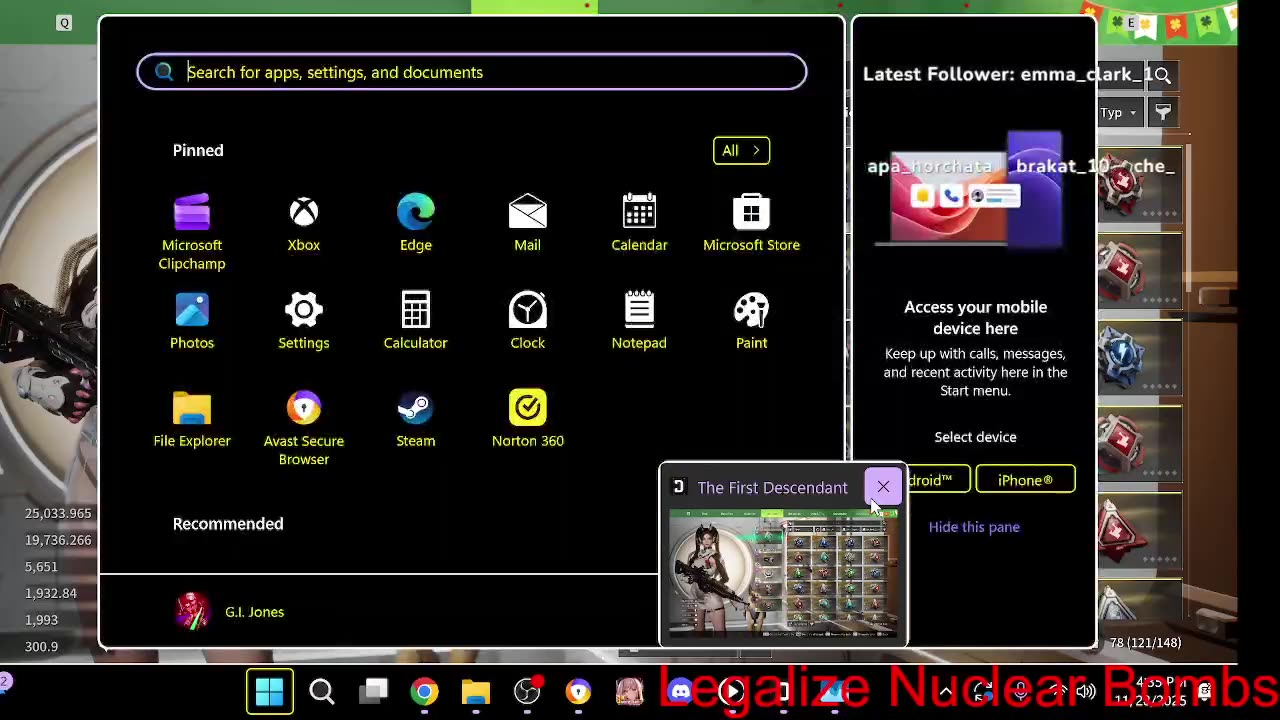
Task: Open File Explorer from pinned apps
Action: (192, 420)
